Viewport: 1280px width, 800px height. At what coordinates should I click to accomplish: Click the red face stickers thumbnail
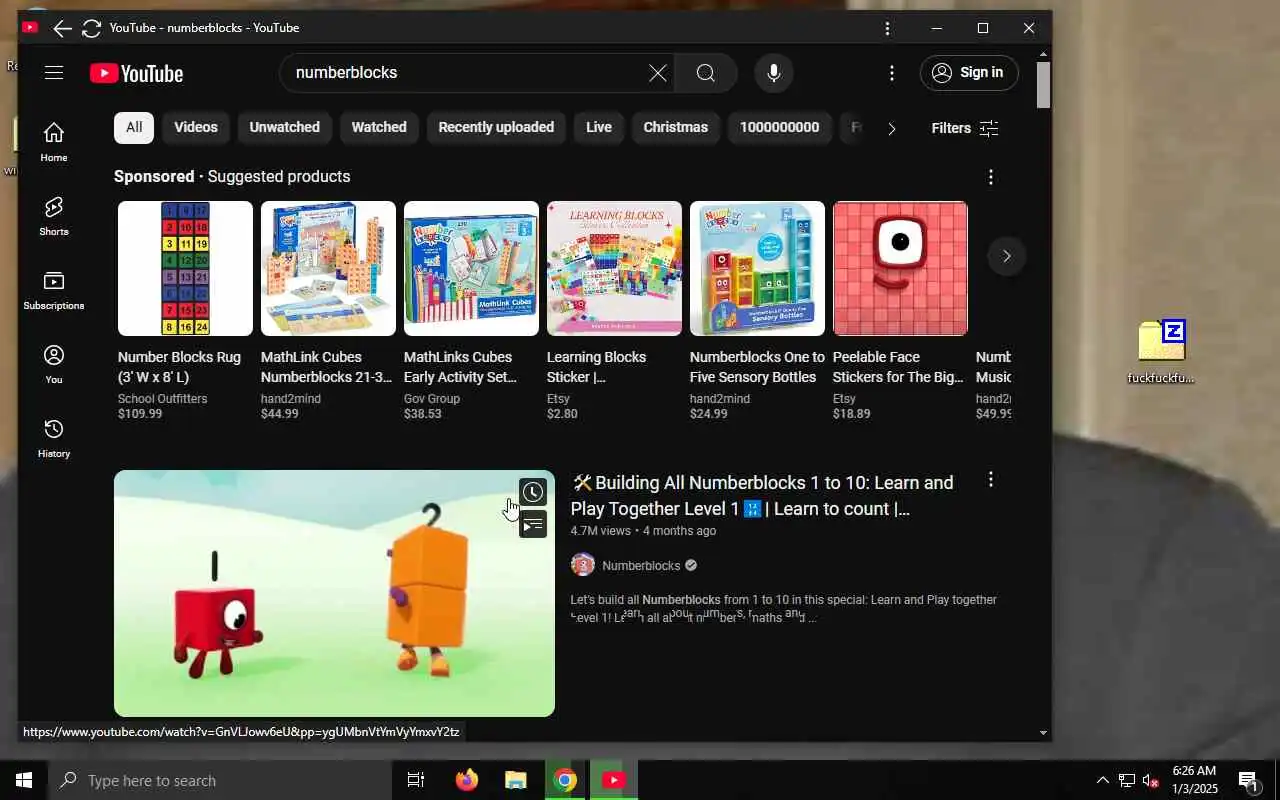tap(900, 268)
